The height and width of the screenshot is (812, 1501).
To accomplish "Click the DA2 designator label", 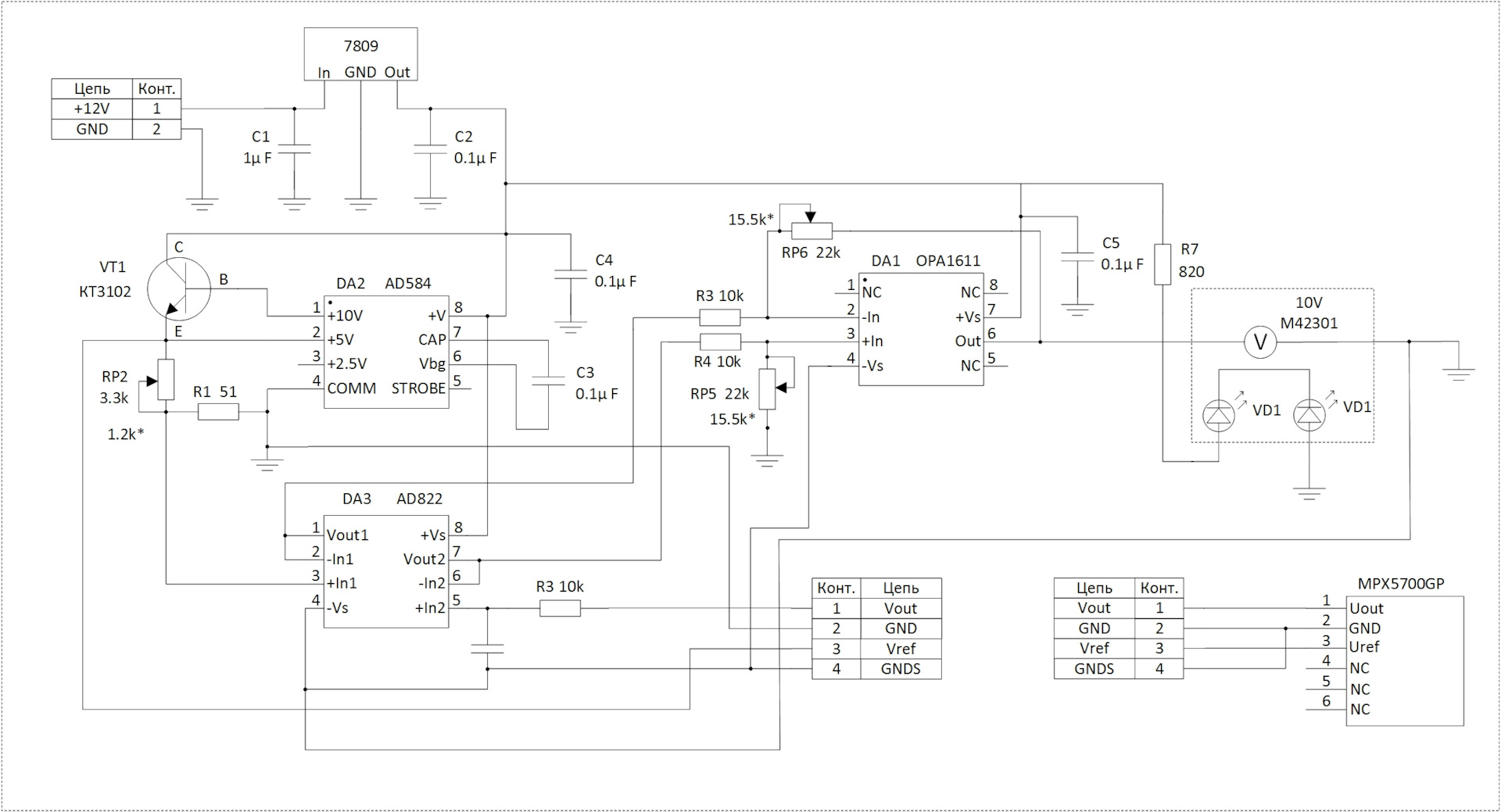I will pos(351,284).
